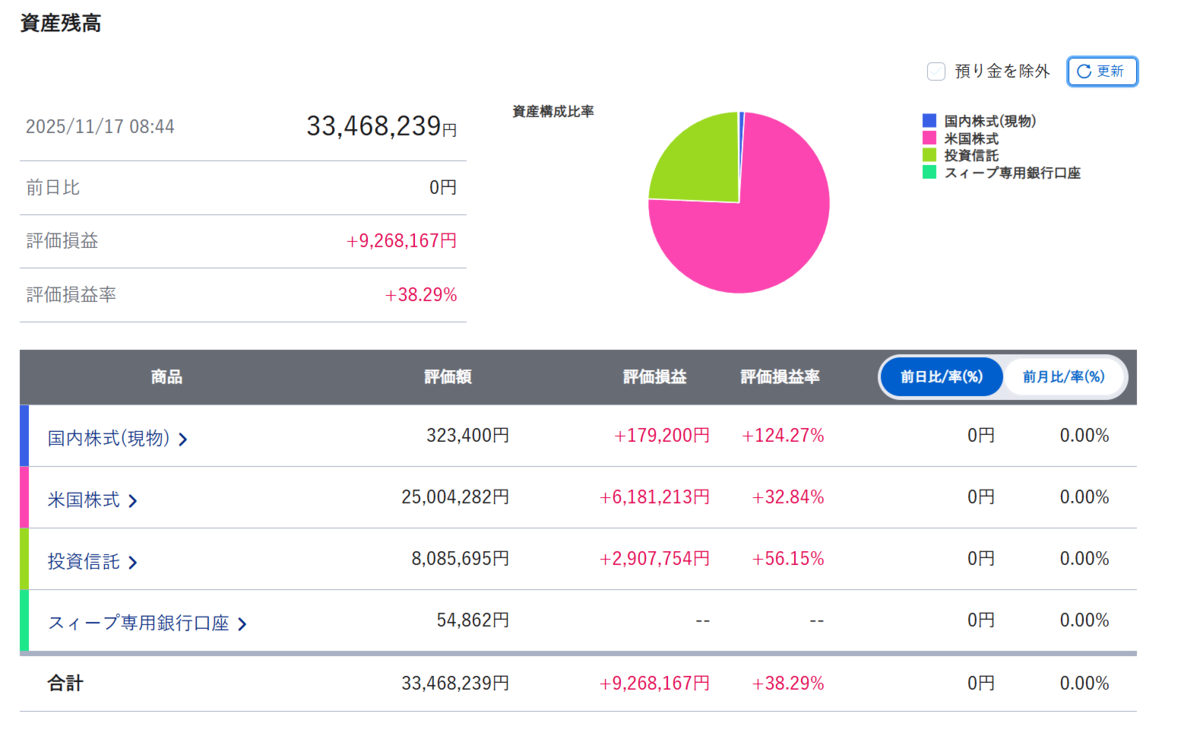Click the 評価損益率 column header
Screen dimensions: 1200x736
[780, 377]
